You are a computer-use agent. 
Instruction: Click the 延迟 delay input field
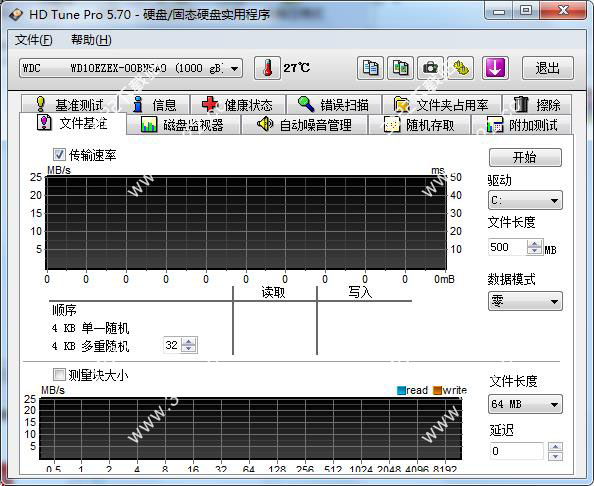(x=517, y=451)
